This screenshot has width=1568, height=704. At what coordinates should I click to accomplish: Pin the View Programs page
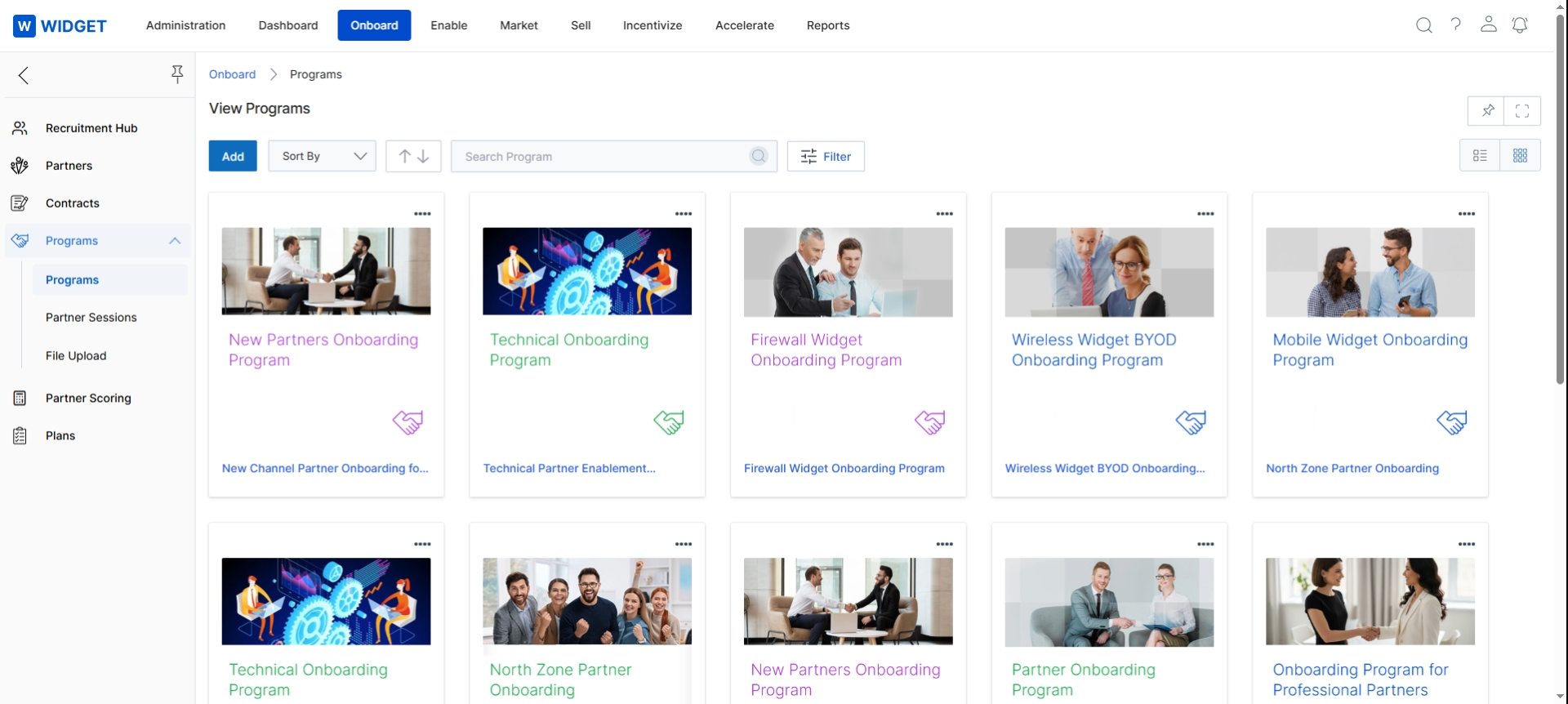coord(1487,111)
